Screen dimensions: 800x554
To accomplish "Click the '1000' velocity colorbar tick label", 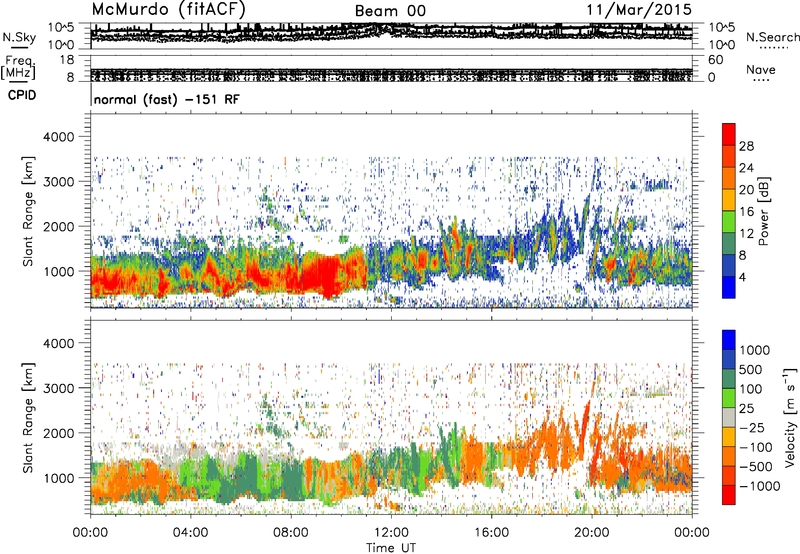I will (754, 350).
